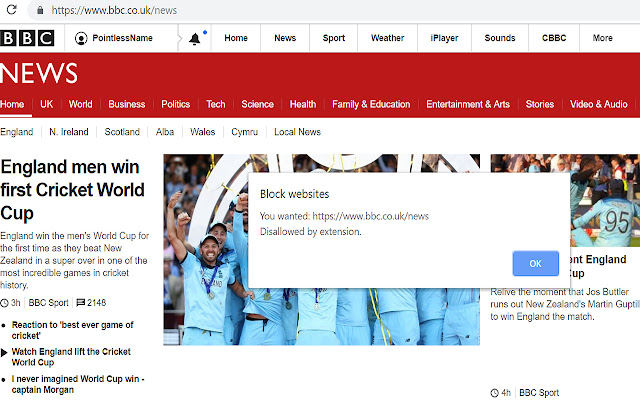Open I never imagined World Cup win story
The image size is (640, 400).
(78, 384)
